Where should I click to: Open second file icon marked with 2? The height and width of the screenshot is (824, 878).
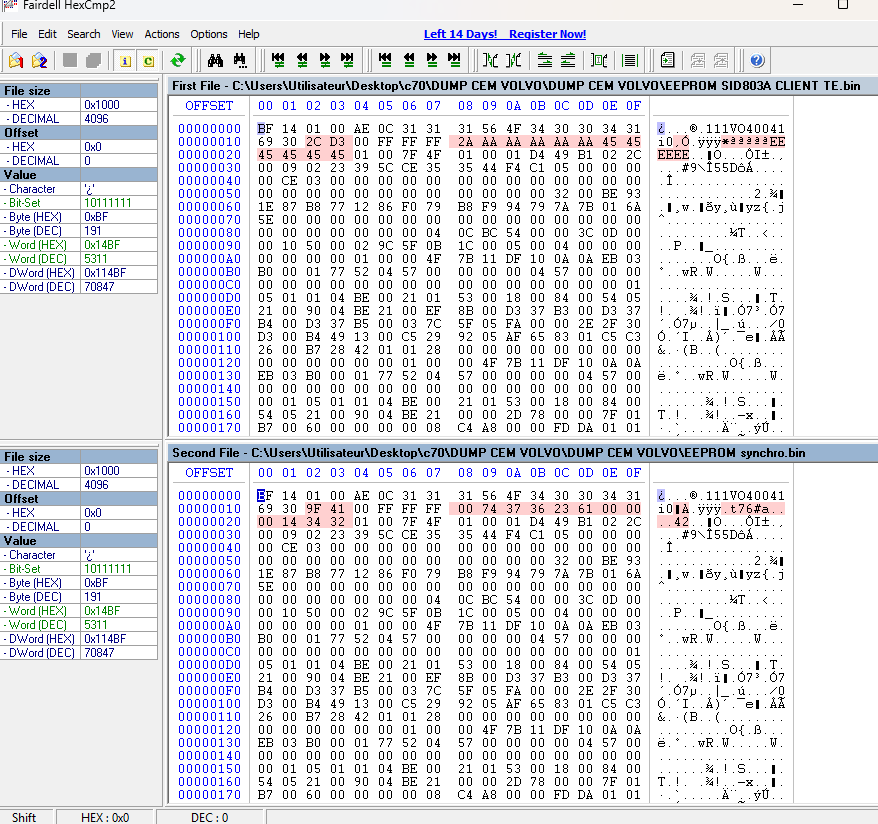40,60
